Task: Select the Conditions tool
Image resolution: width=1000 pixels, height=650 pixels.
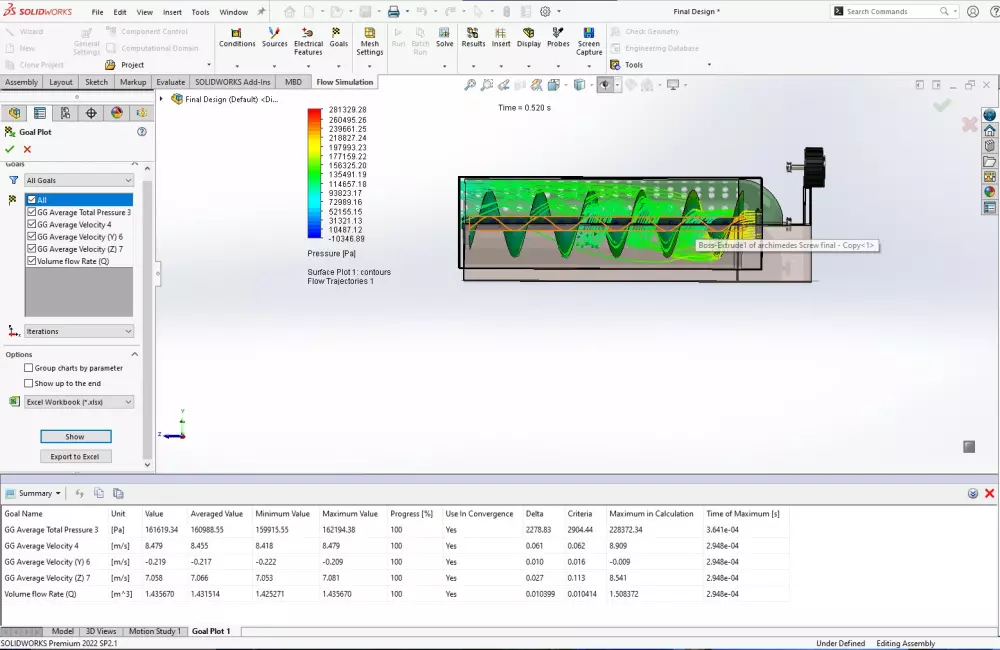Action: [x=237, y=42]
